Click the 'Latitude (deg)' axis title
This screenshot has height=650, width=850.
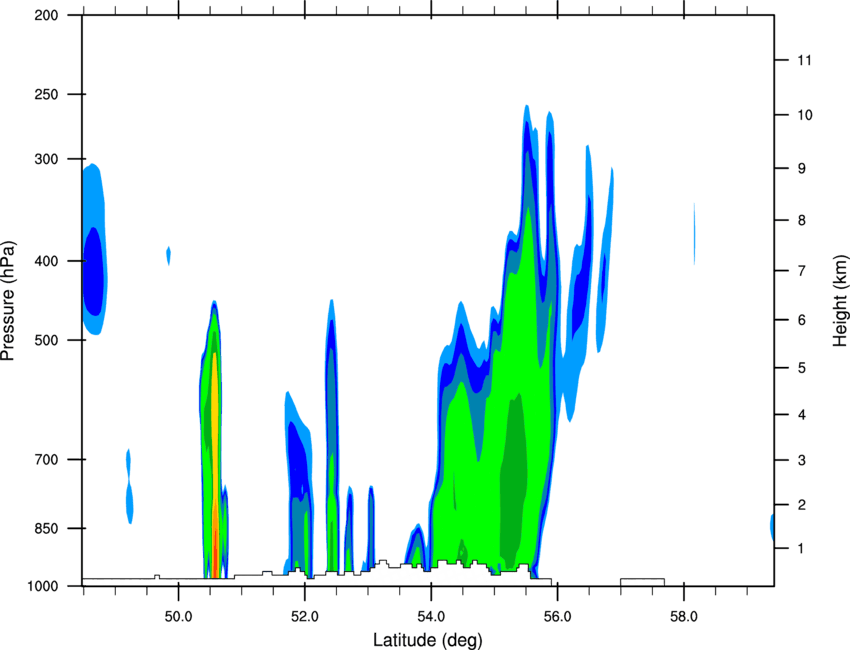[428, 640]
